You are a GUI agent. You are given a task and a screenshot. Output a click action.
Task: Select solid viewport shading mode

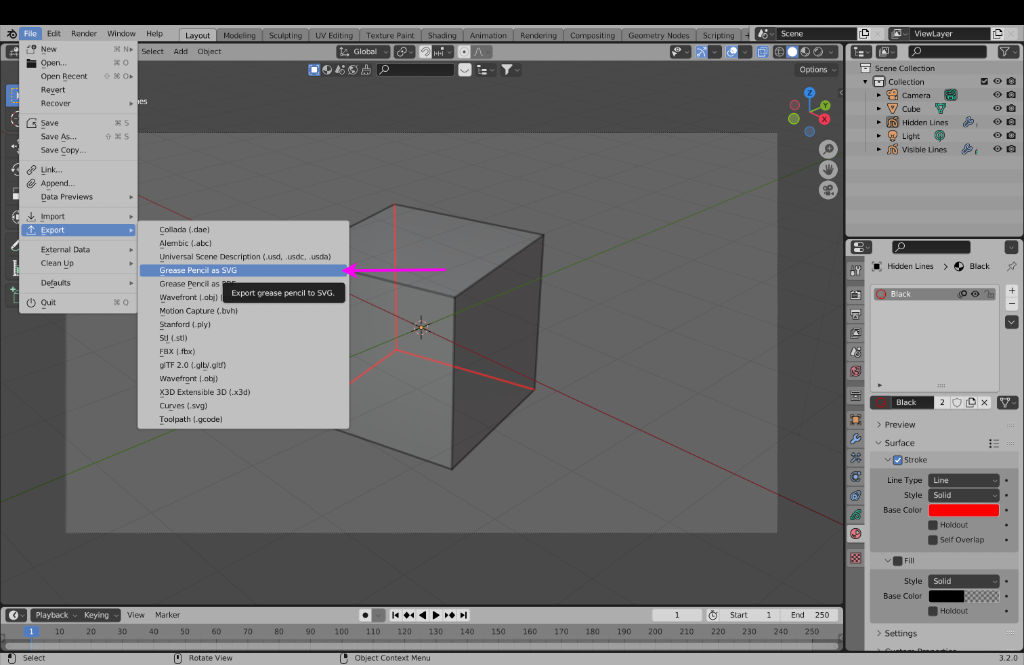pyautogui.click(x=792, y=52)
